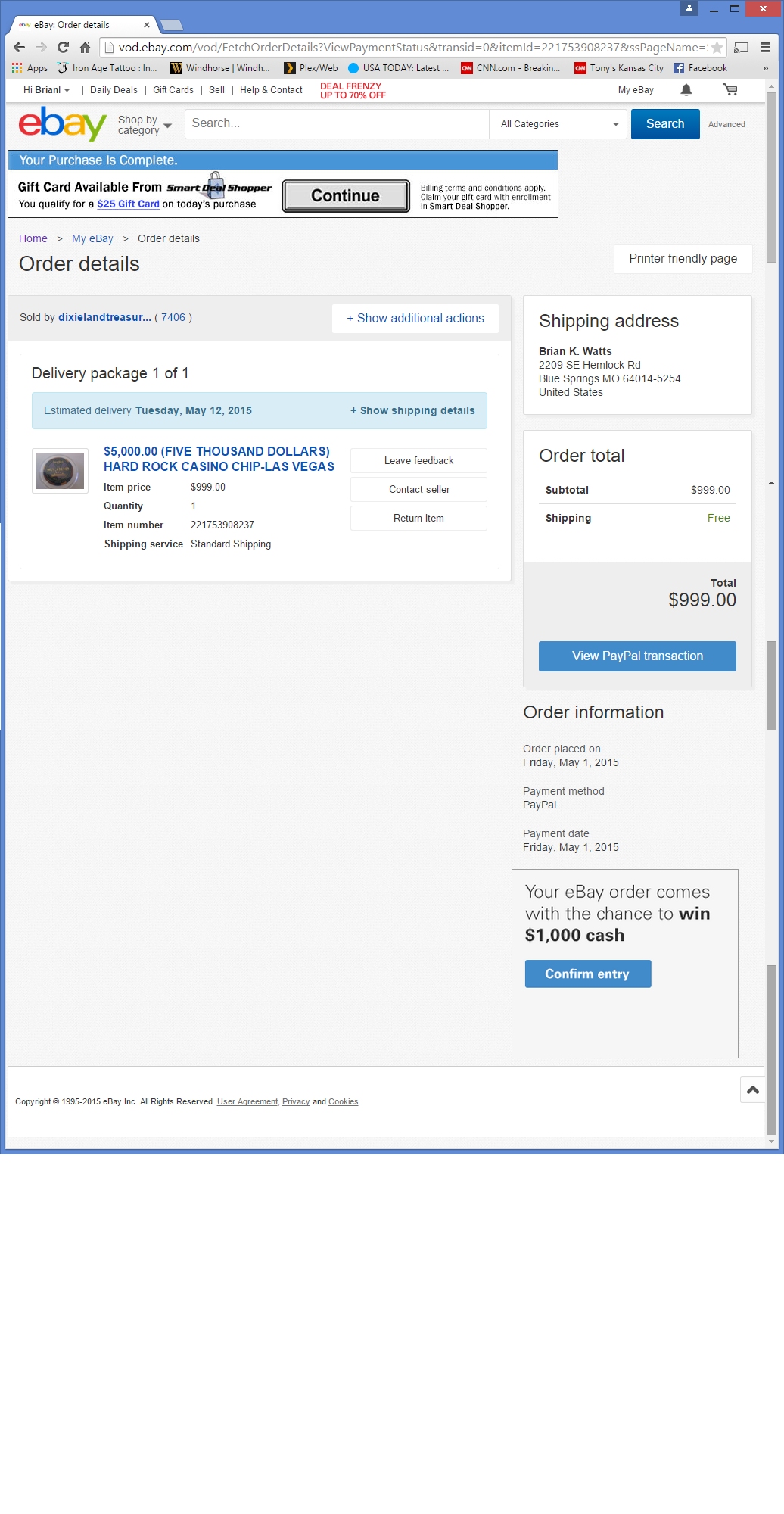Screen dimensions: 784x1514
Task: Open Help & Contact
Action: (271, 90)
